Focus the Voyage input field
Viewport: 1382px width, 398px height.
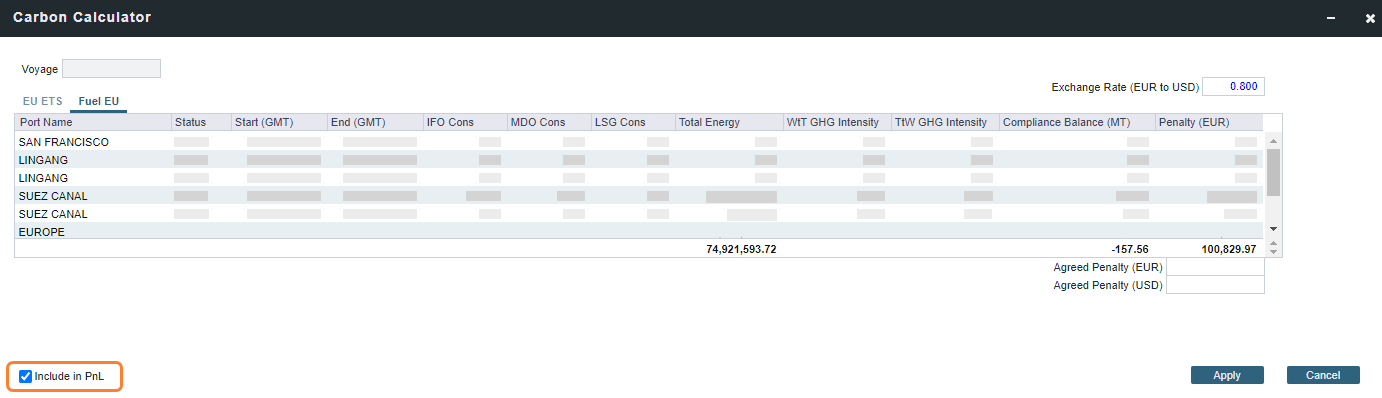tap(111, 69)
